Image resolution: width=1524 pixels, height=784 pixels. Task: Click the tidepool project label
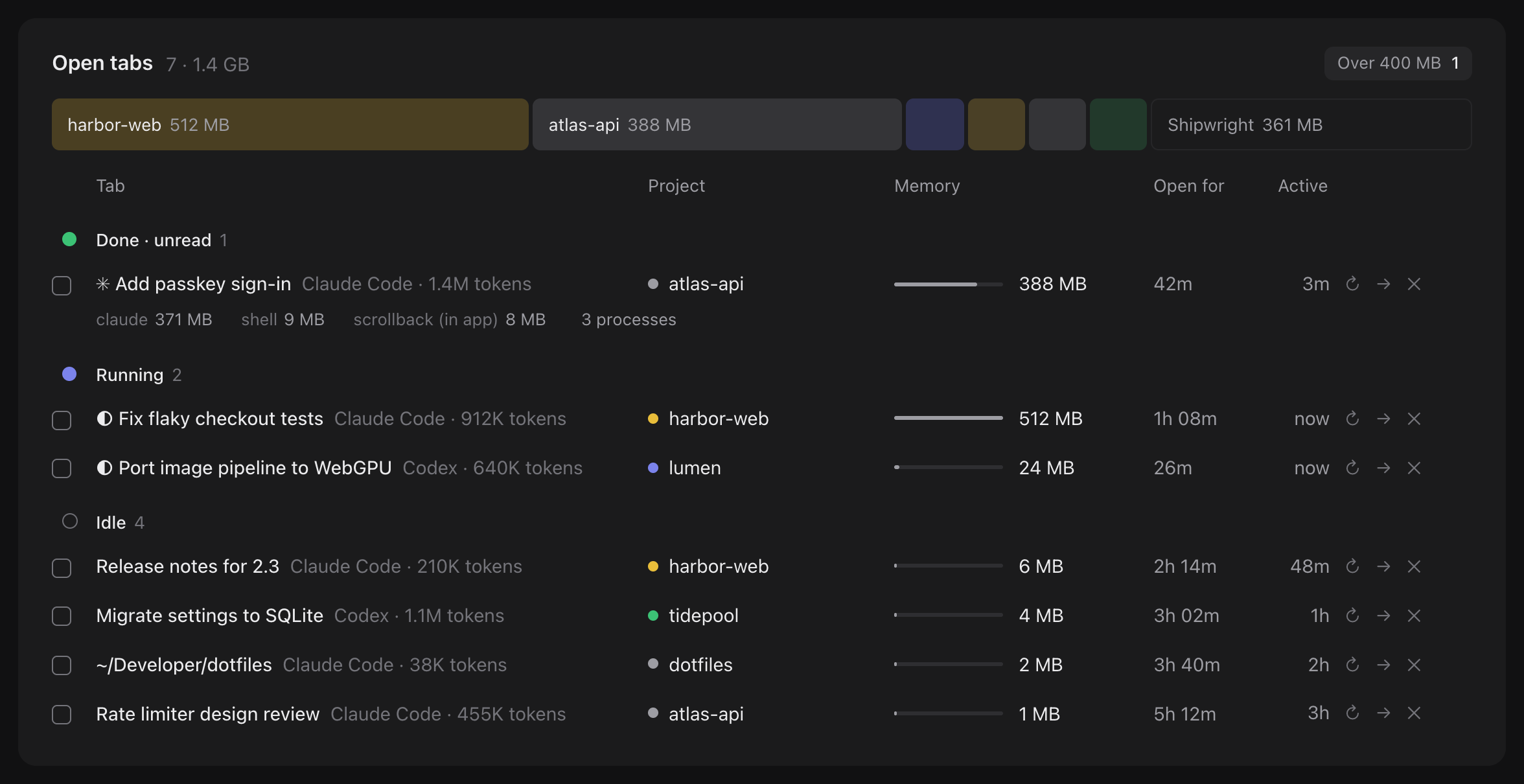pos(703,616)
